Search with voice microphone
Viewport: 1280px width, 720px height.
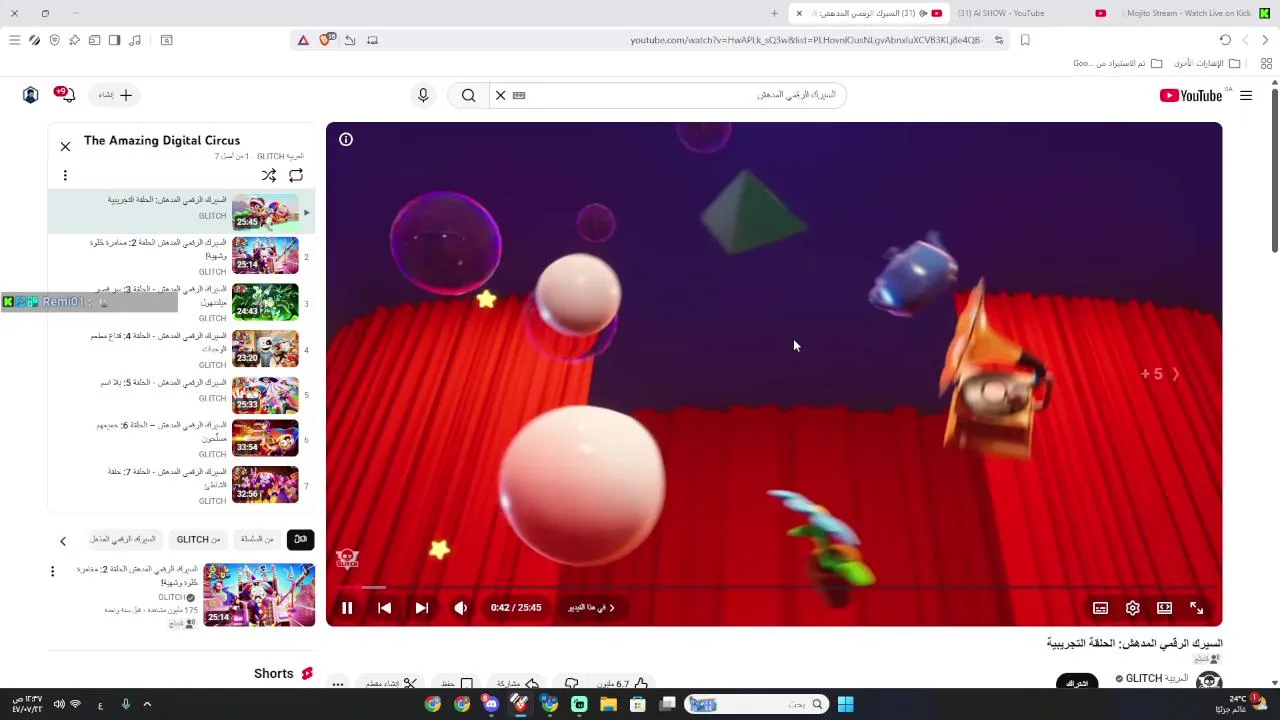[x=423, y=95]
